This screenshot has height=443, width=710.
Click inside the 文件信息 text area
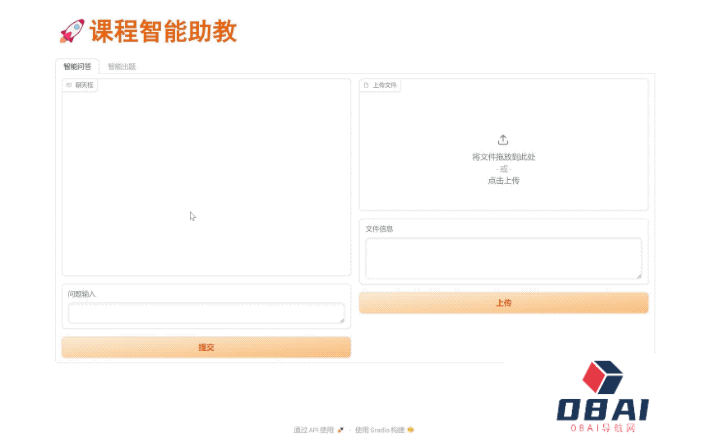[x=504, y=258]
